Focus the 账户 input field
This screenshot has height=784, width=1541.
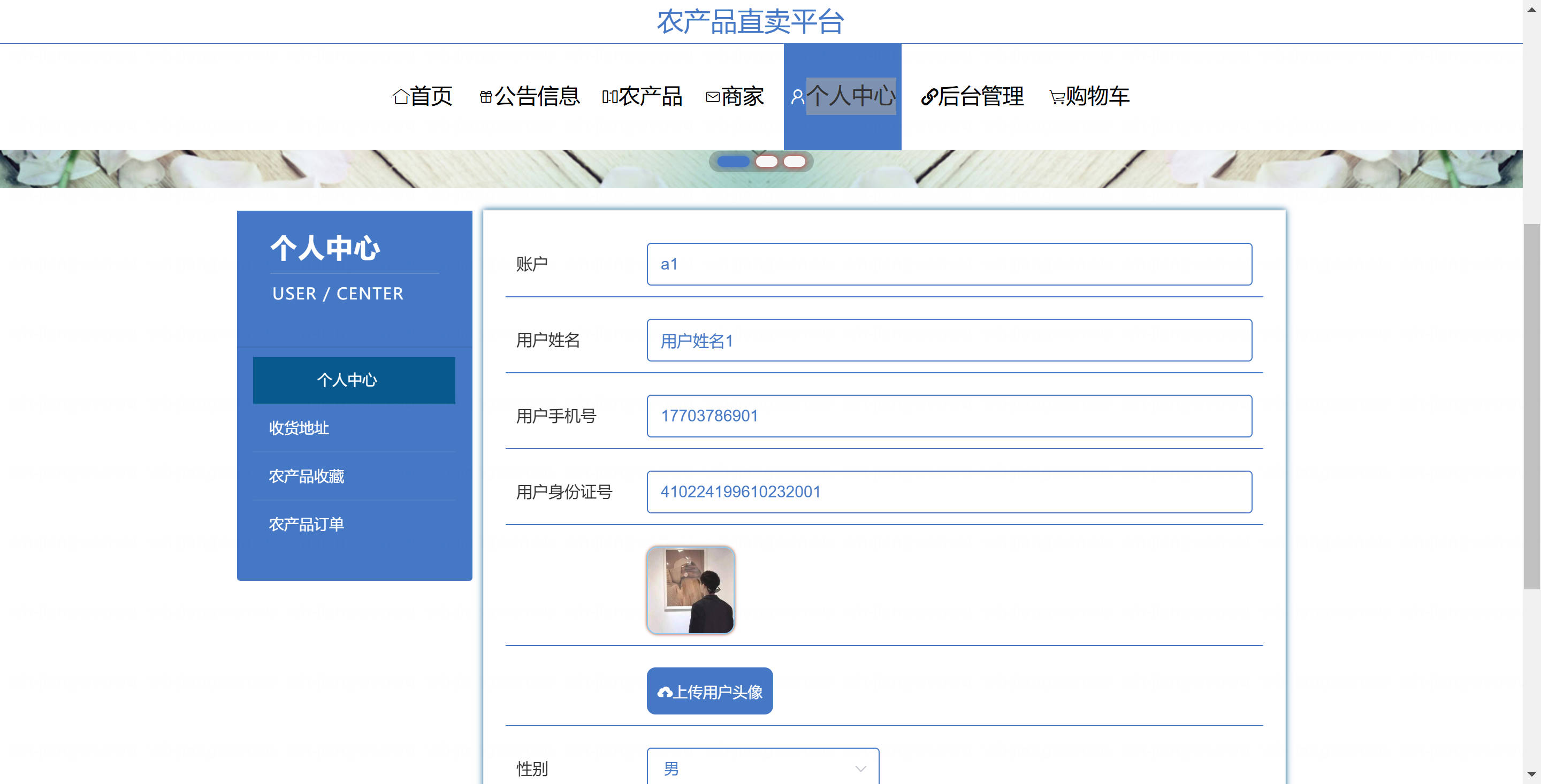pyautogui.click(x=949, y=264)
